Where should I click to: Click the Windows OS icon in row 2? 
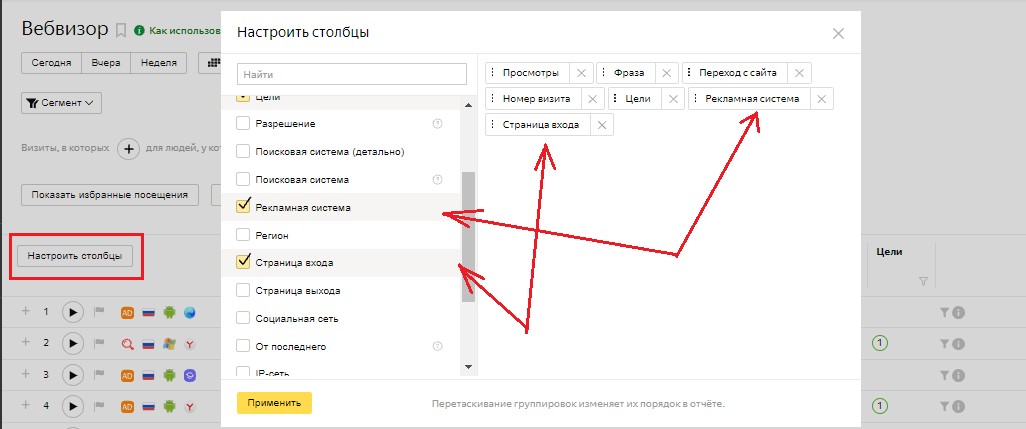pyautogui.click(x=169, y=343)
